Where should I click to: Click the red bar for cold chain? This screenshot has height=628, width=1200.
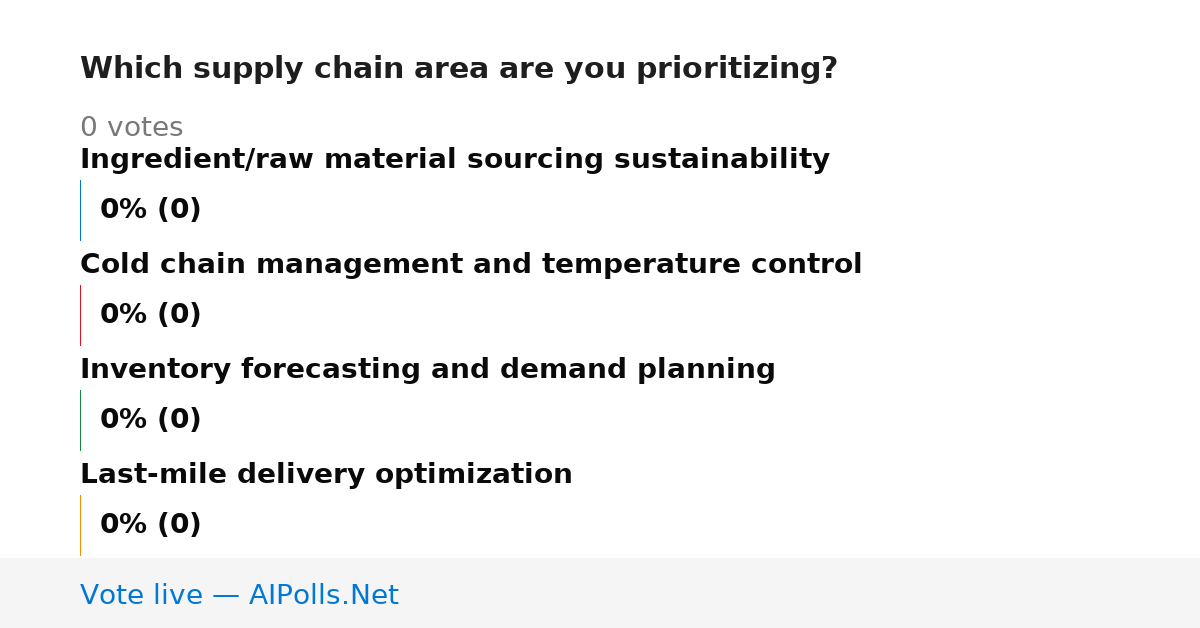(80, 315)
